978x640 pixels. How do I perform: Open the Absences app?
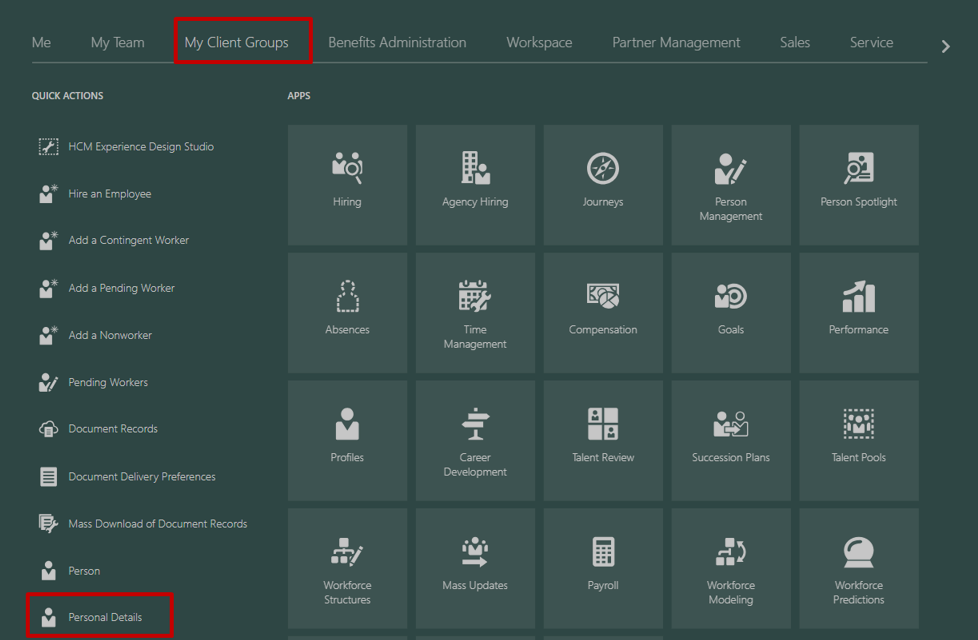tap(347, 312)
